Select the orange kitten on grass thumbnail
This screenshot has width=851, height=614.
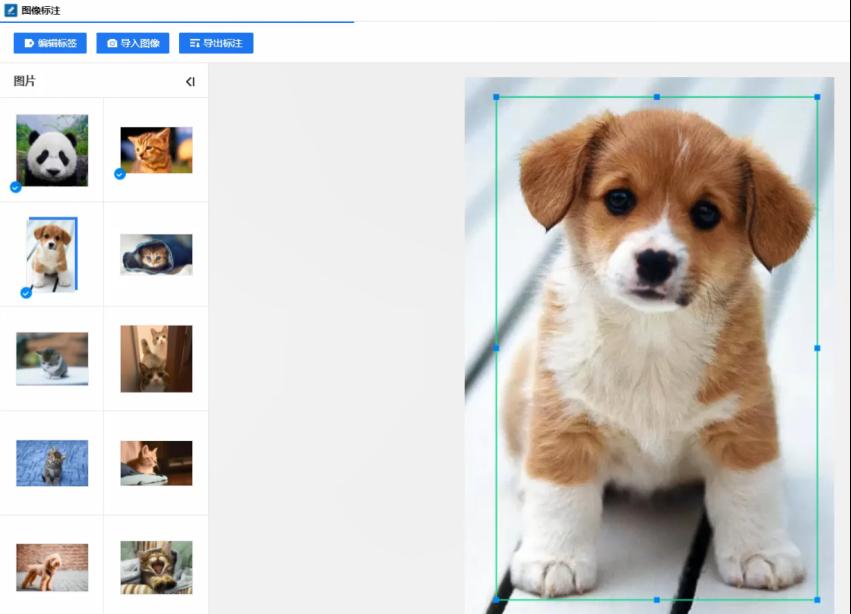tap(156, 150)
